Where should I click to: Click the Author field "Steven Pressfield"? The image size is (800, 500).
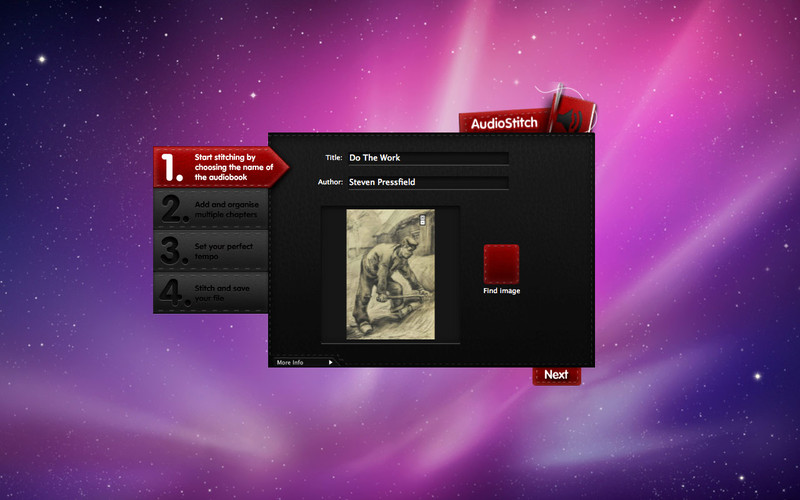428,183
